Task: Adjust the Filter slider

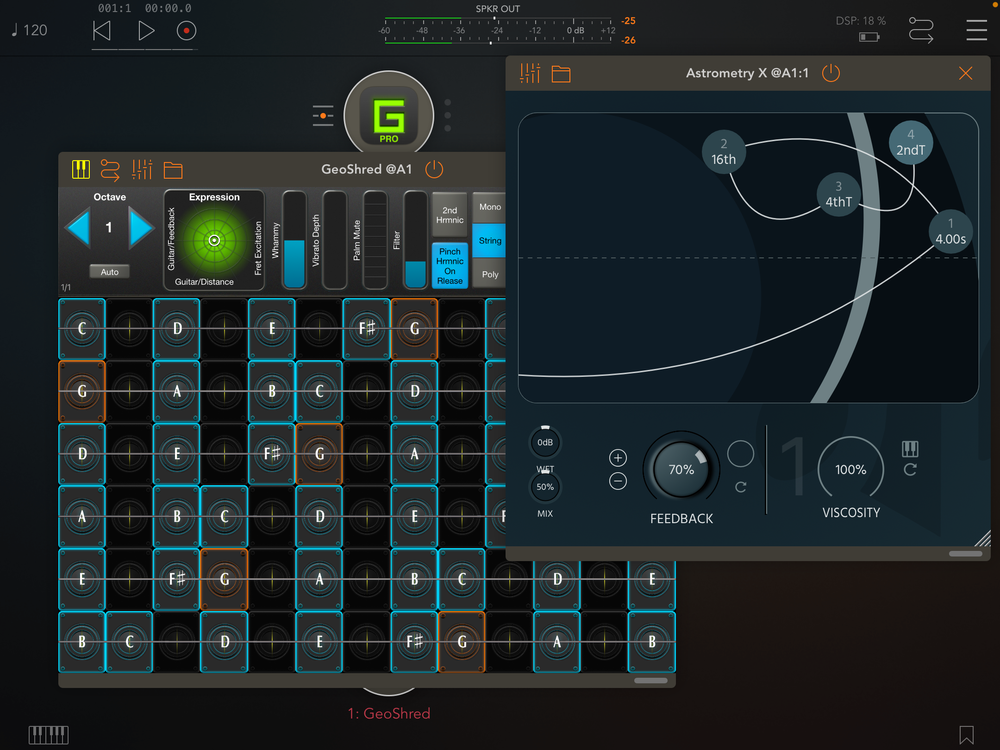Action: tap(415, 240)
